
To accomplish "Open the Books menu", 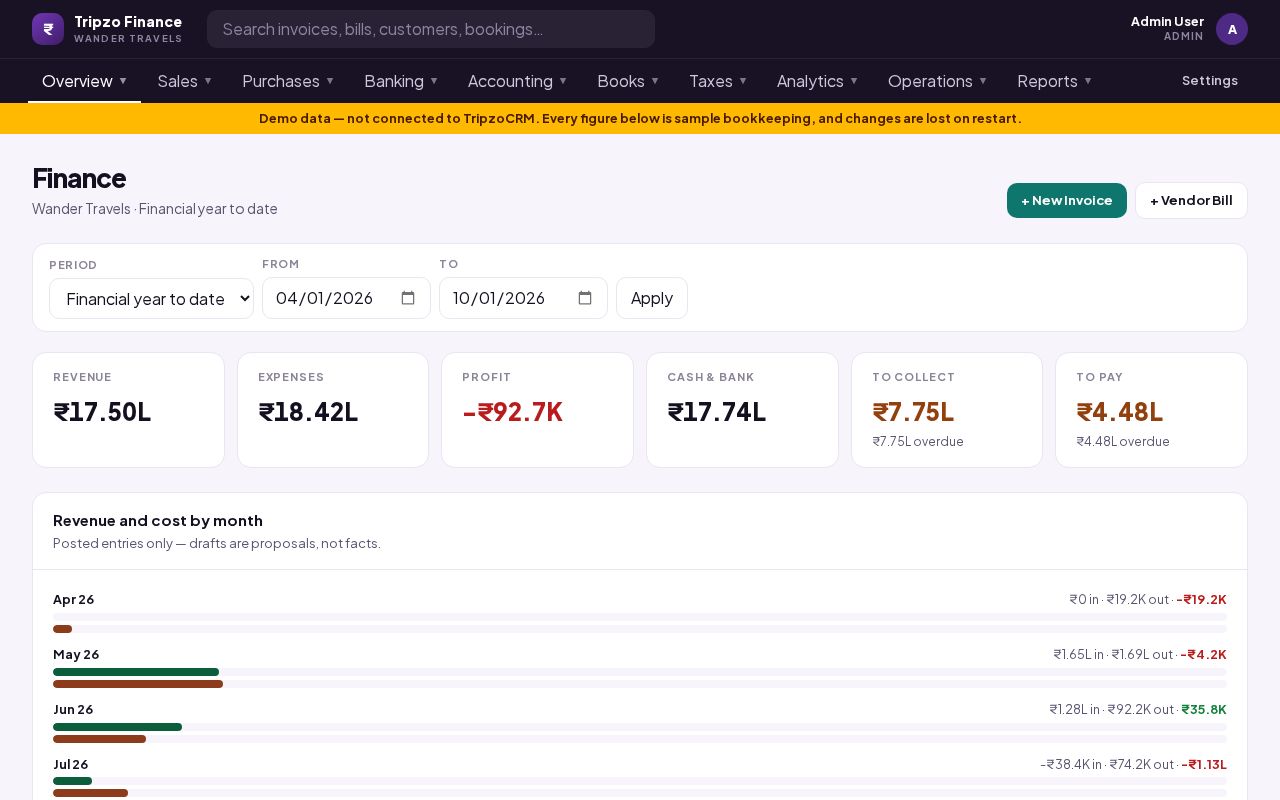I will pyautogui.click(x=628, y=81).
